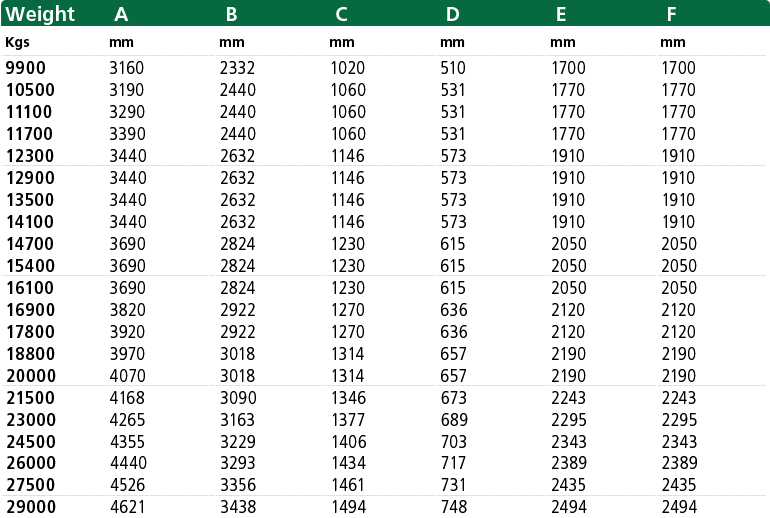Select column header A
The width and height of the screenshot is (770, 518).
[121, 14]
